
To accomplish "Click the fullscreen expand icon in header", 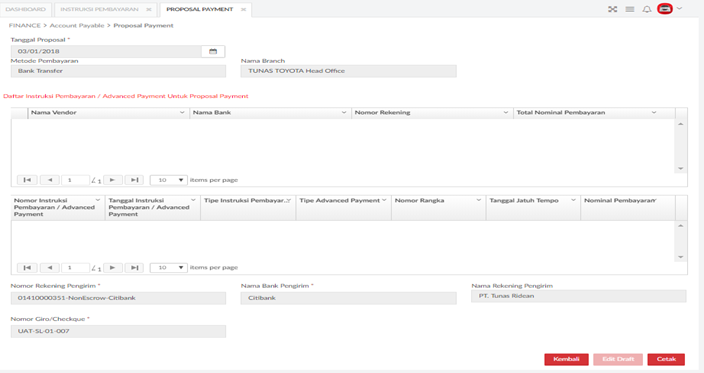I will (x=612, y=9).
